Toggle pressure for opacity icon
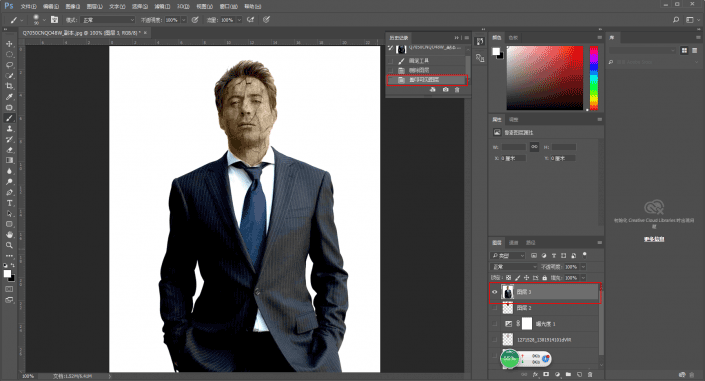This screenshot has width=705, height=381. (x=195, y=20)
